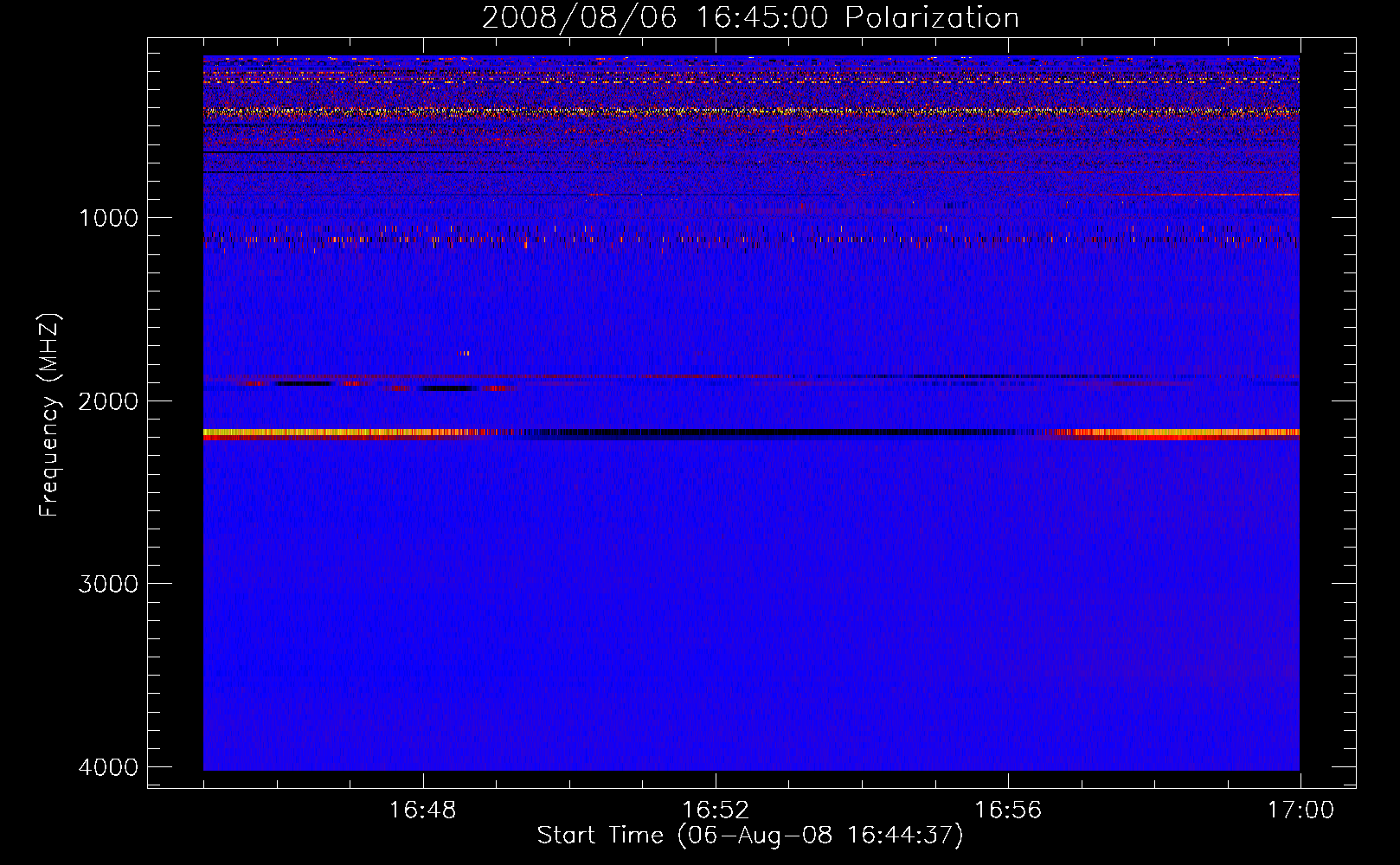Click the 16:48 time tick label

423,811
